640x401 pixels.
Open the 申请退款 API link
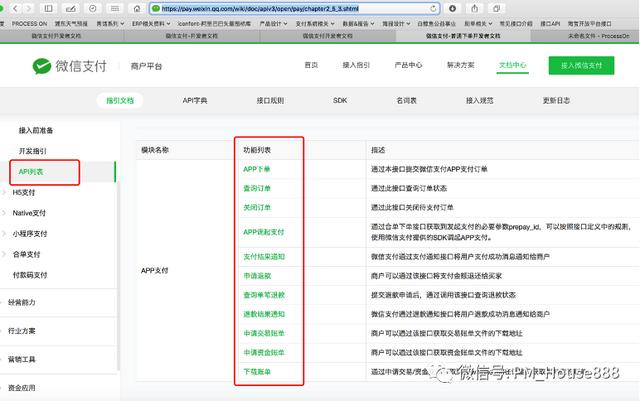click(257, 276)
